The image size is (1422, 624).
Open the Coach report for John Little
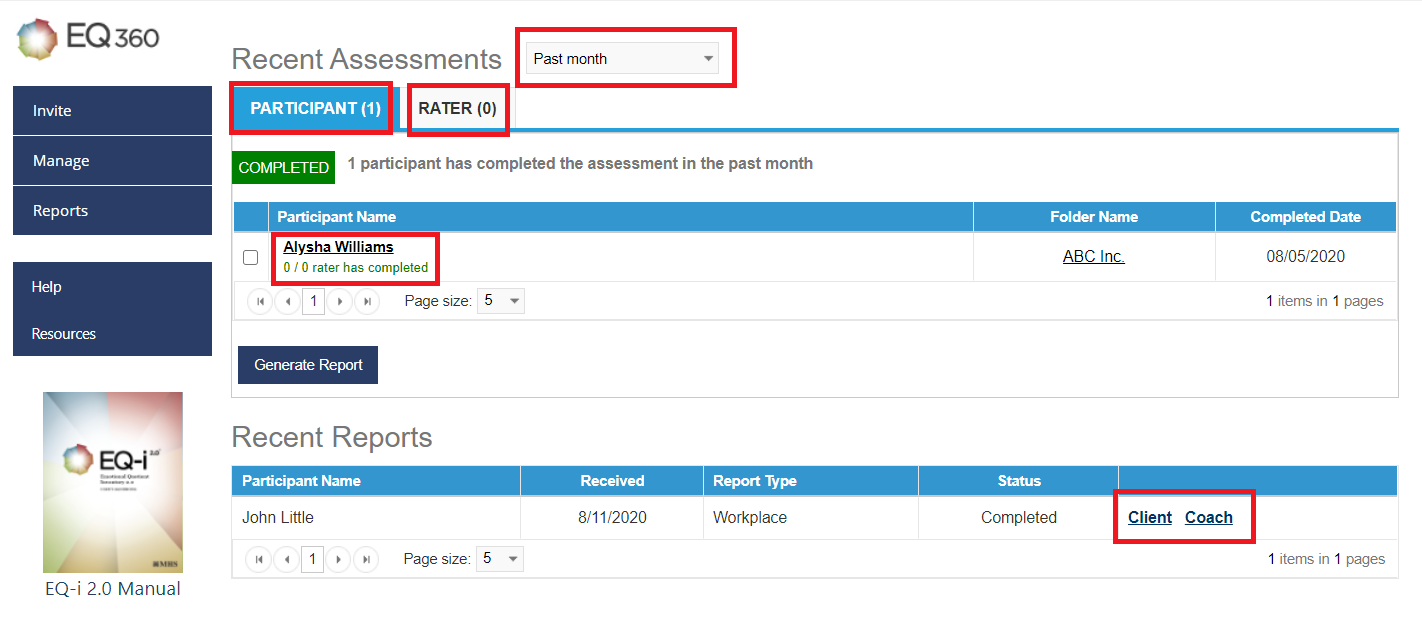click(1209, 517)
